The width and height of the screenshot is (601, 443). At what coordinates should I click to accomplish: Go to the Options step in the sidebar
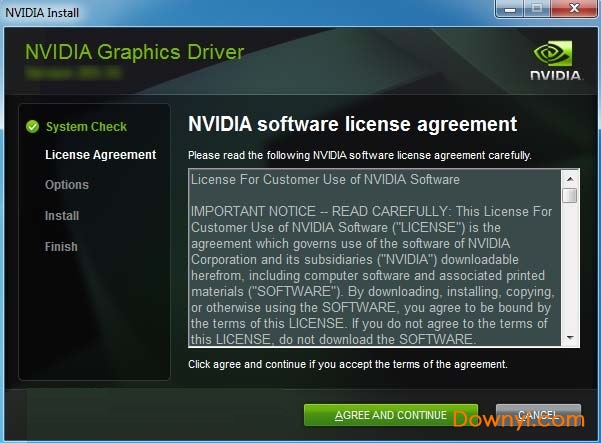tap(67, 185)
